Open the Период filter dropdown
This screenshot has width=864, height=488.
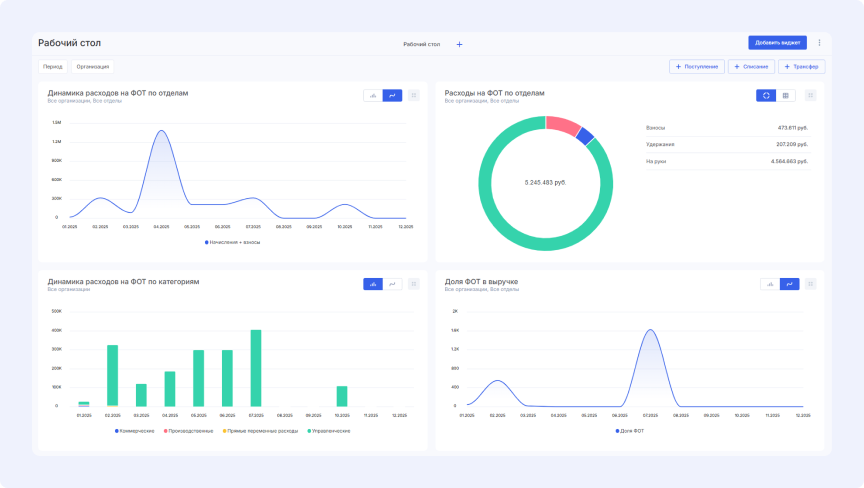[x=52, y=67]
